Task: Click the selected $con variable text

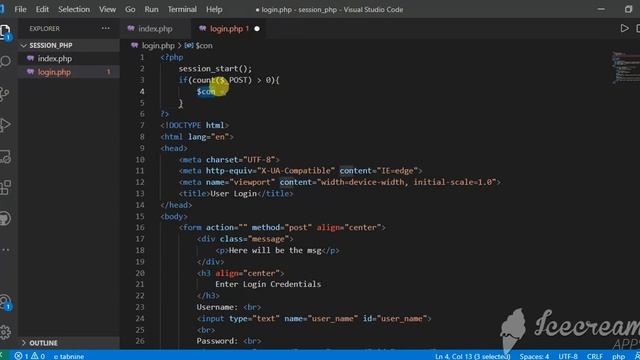Action: coord(206,91)
